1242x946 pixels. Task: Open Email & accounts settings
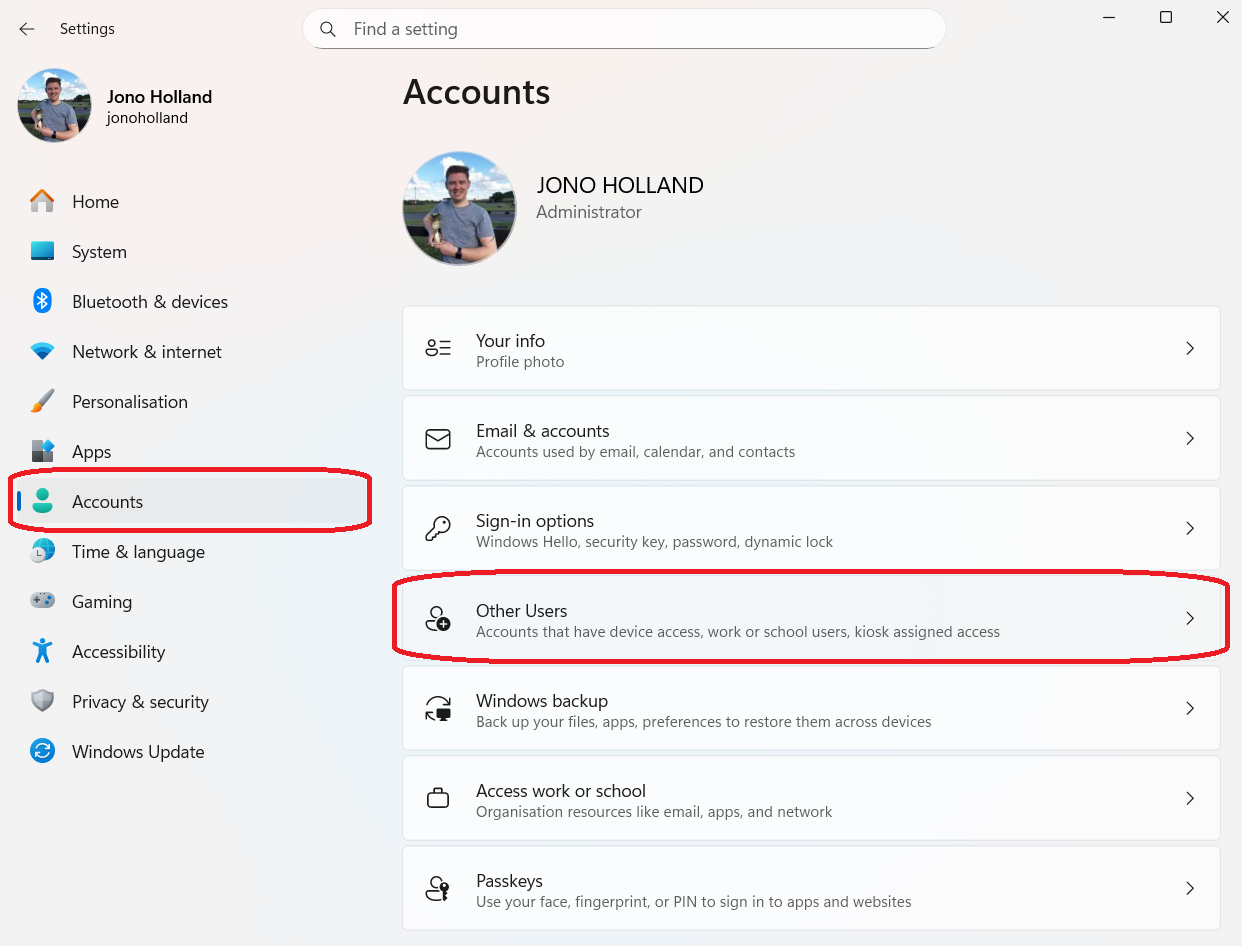point(811,438)
